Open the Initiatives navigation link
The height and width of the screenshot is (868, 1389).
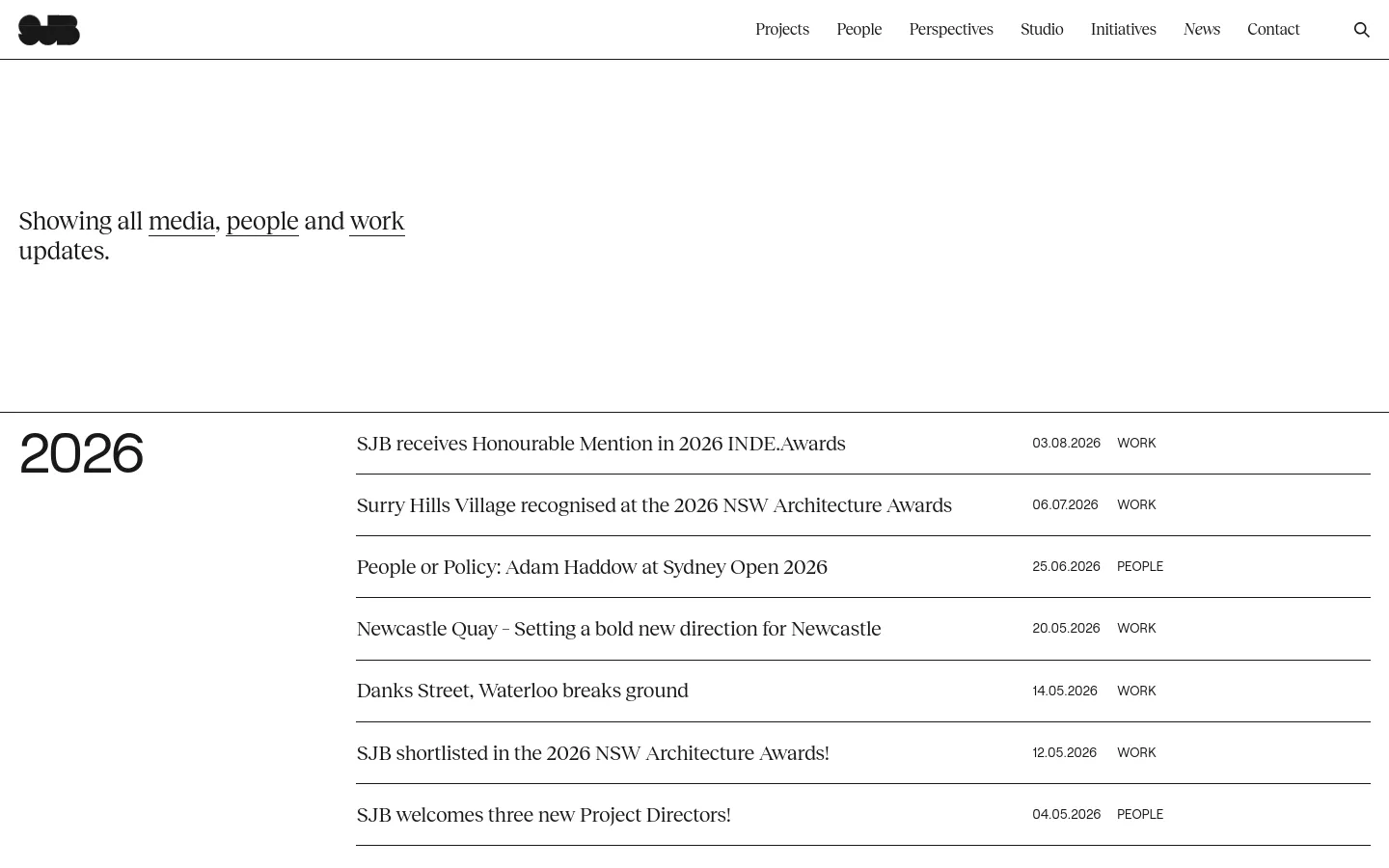[1124, 29]
